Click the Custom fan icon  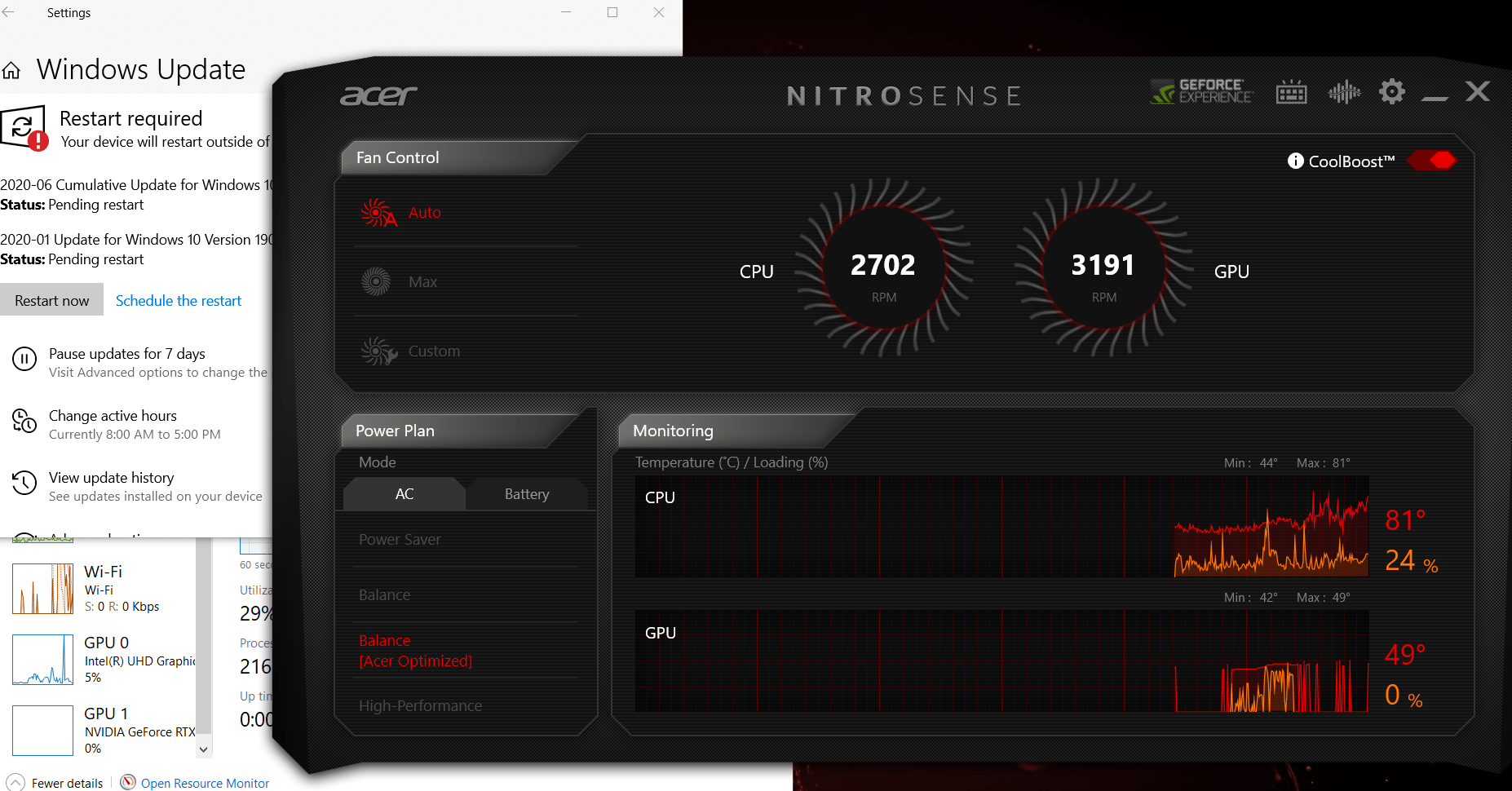pyautogui.click(x=378, y=351)
